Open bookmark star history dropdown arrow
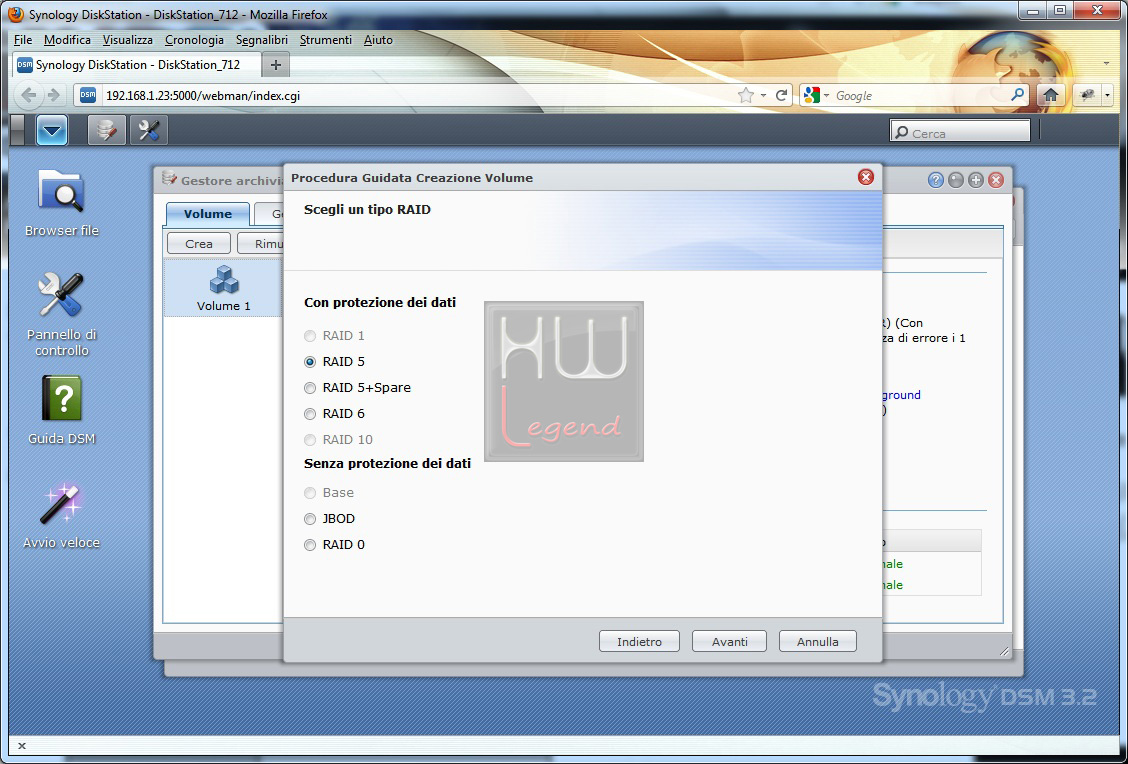Viewport: 1128px width, 764px height. click(763, 95)
